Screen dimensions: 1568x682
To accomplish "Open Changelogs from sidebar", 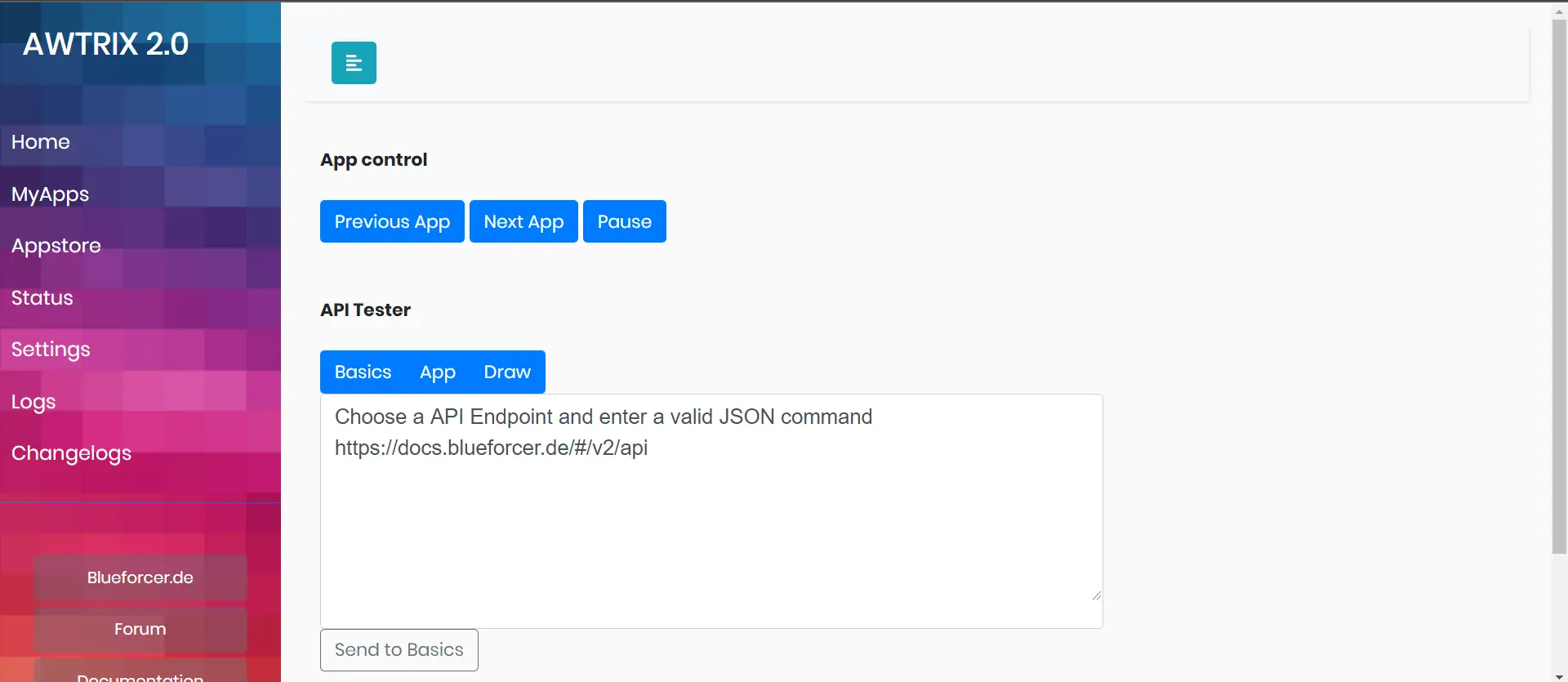I will [x=71, y=453].
